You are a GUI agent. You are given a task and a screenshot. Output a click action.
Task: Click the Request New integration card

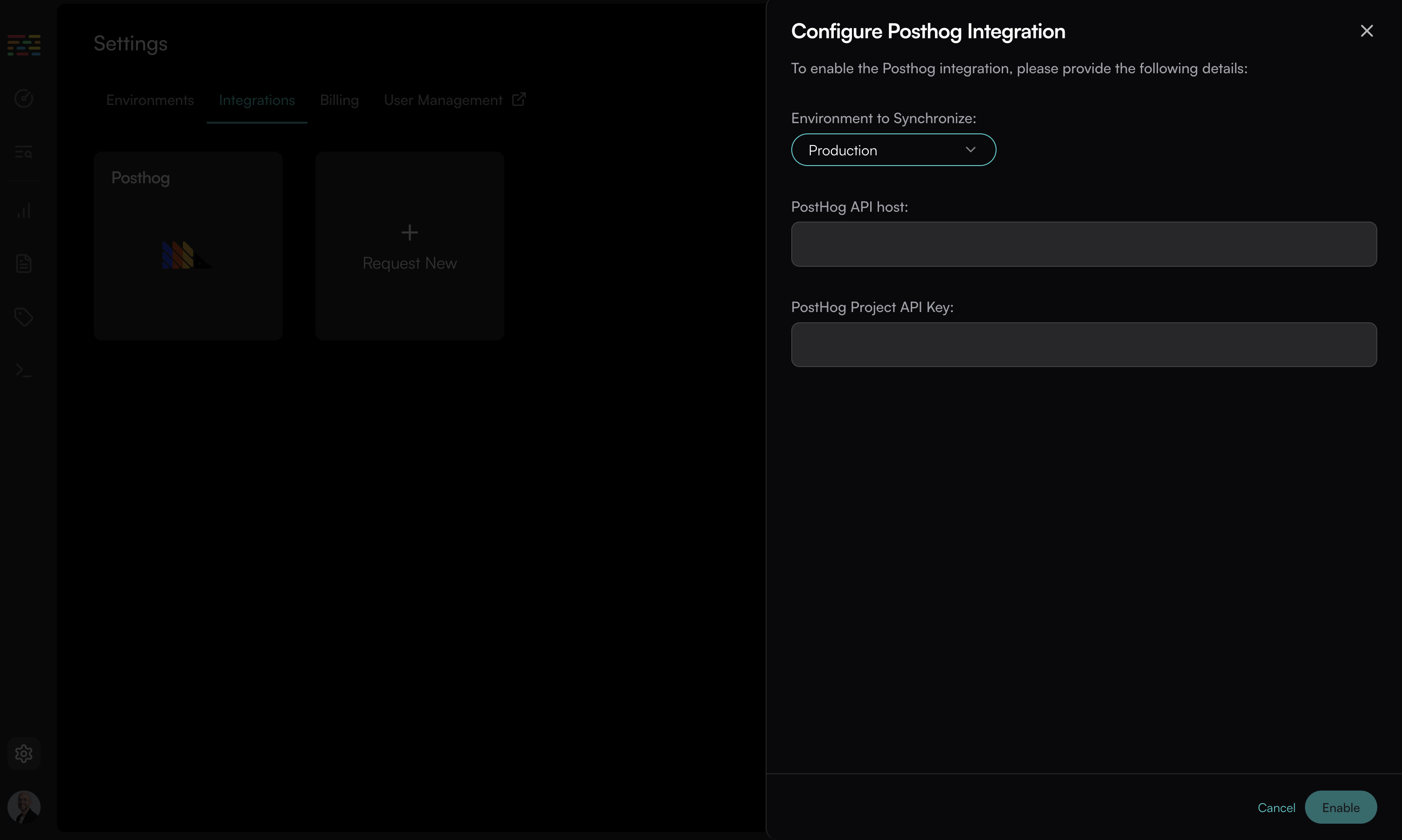pyautogui.click(x=409, y=246)
